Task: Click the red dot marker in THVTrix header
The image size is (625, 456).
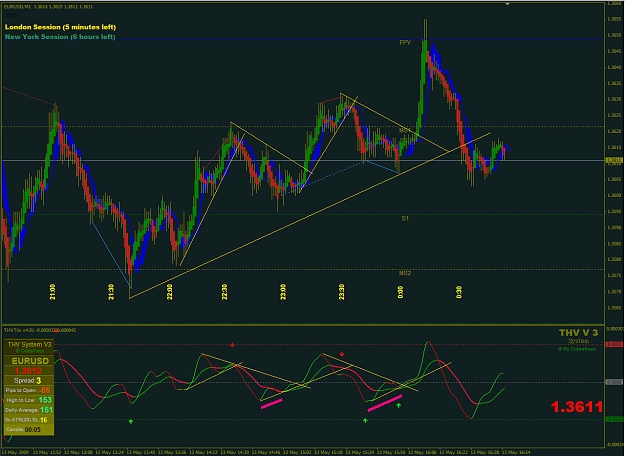Action: click(x=57, y=330)
